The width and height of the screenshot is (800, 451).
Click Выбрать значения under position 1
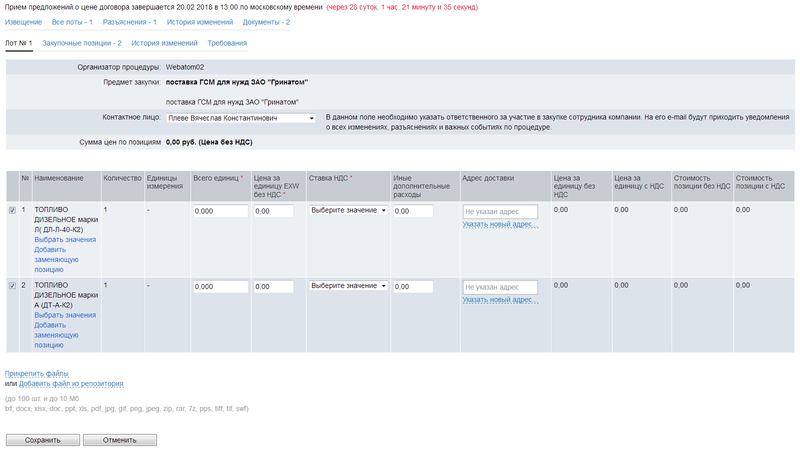(65, 240)
